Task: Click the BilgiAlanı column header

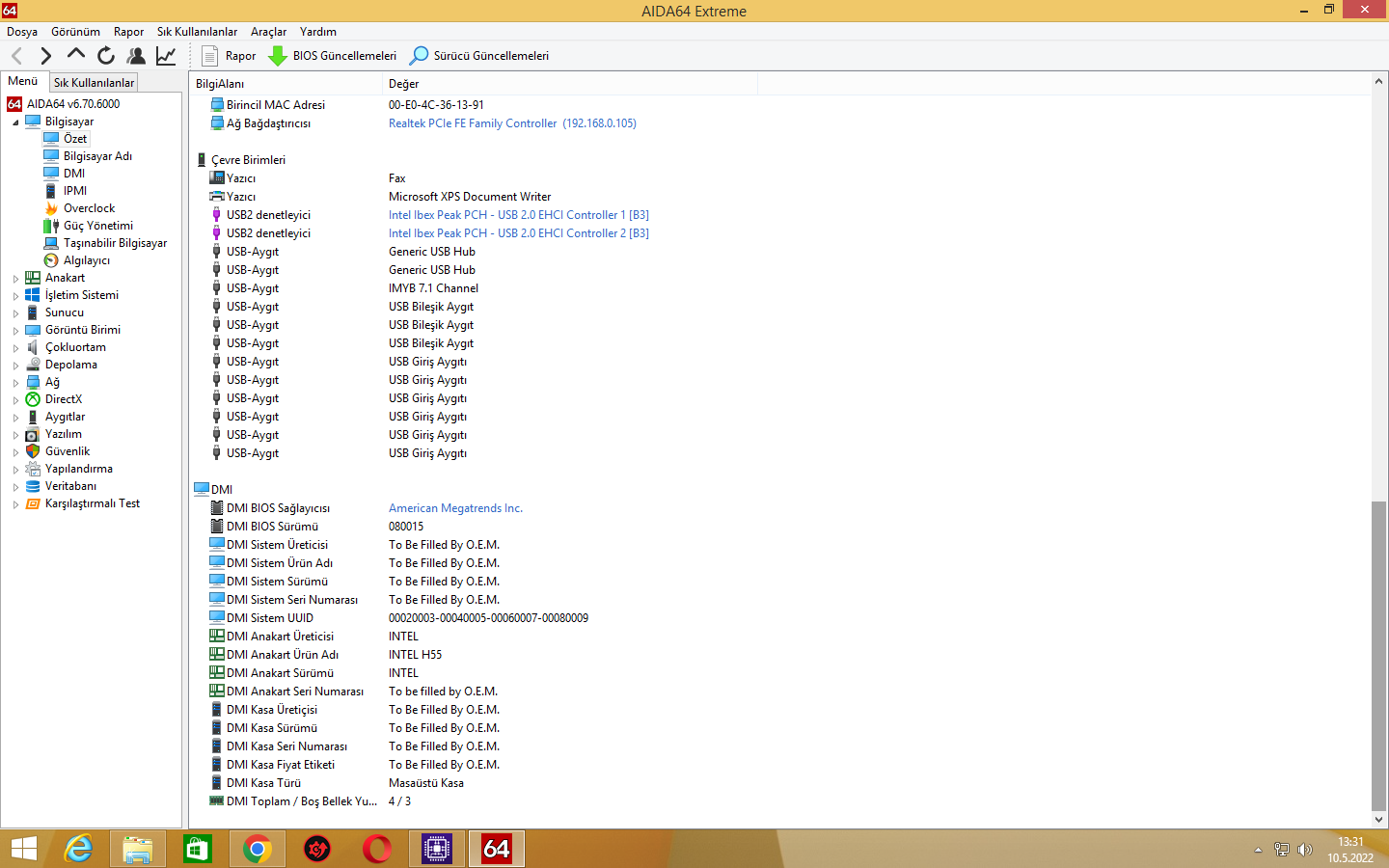Action: [286, 84]
